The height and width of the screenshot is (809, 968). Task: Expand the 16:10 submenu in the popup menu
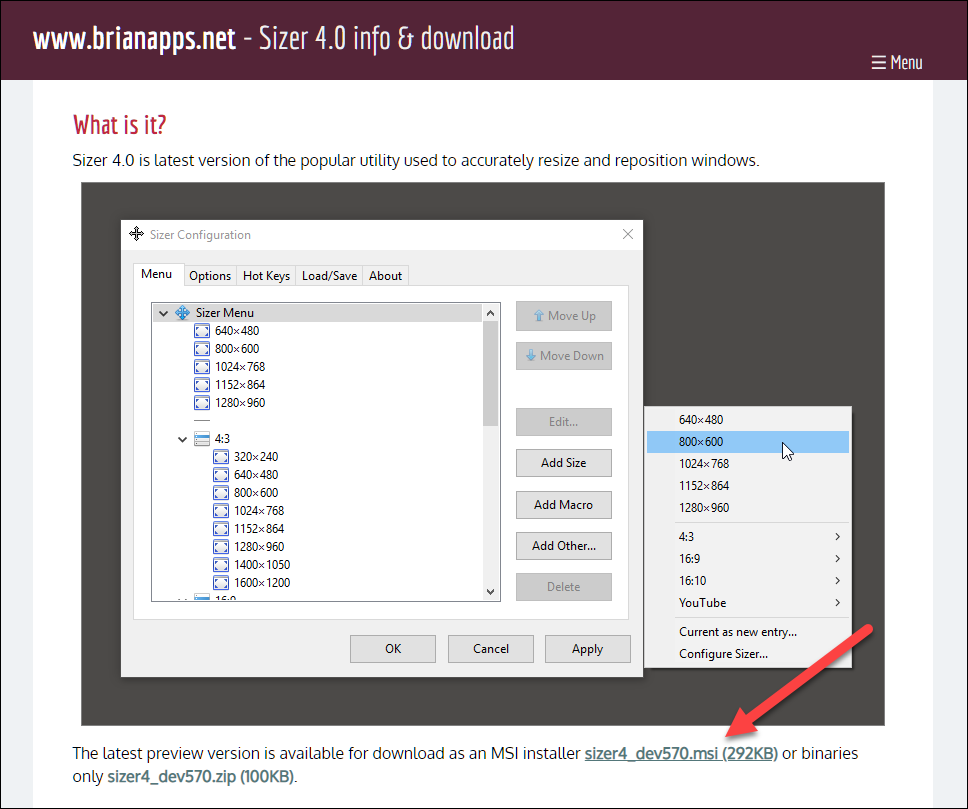tap(837, 581)
